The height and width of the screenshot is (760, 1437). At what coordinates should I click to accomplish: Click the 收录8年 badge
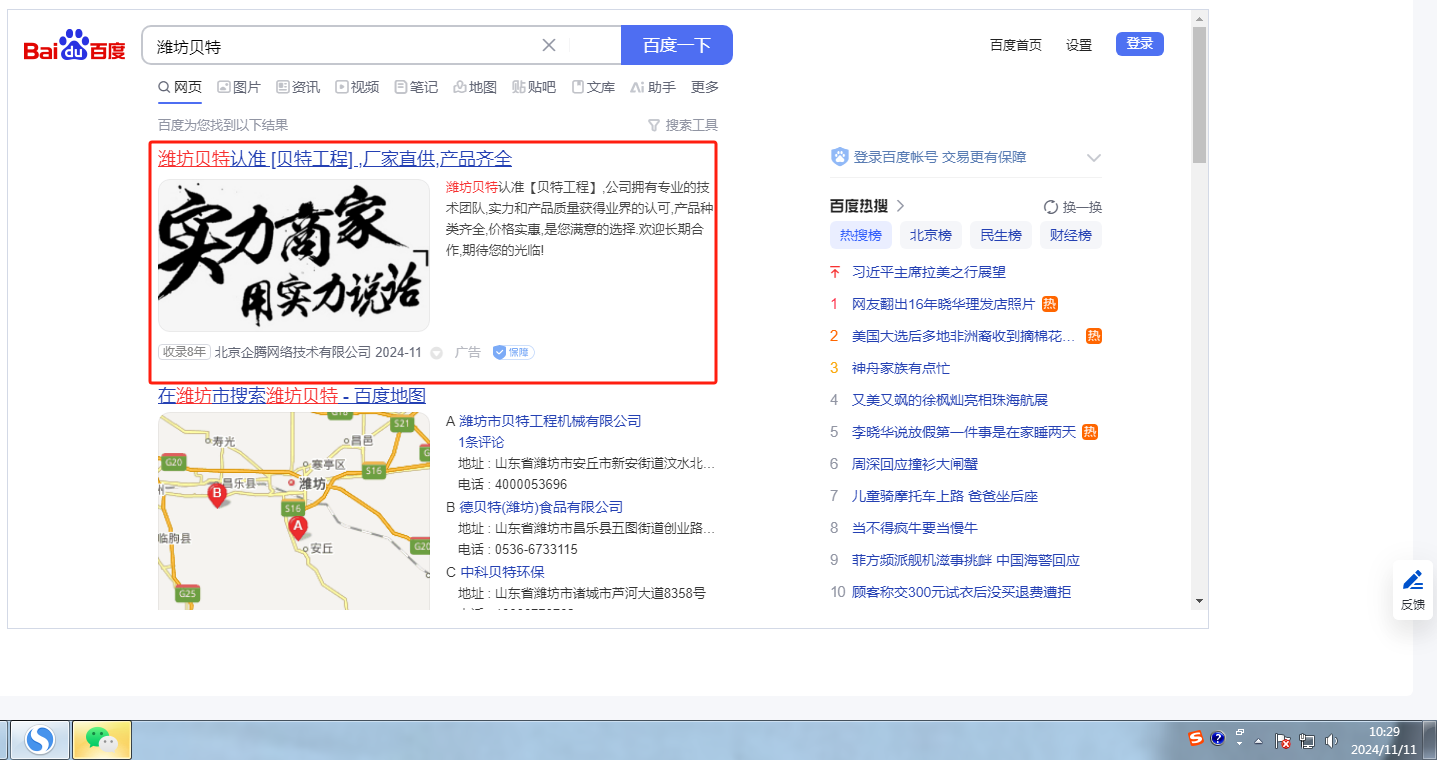[184, 352]
